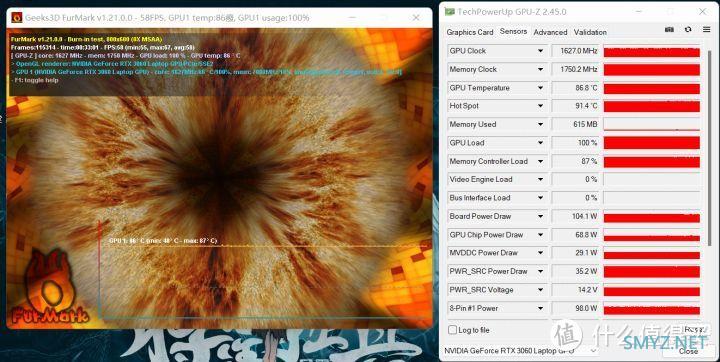Click the GPU-Z Close button

[x=688, y=351]
